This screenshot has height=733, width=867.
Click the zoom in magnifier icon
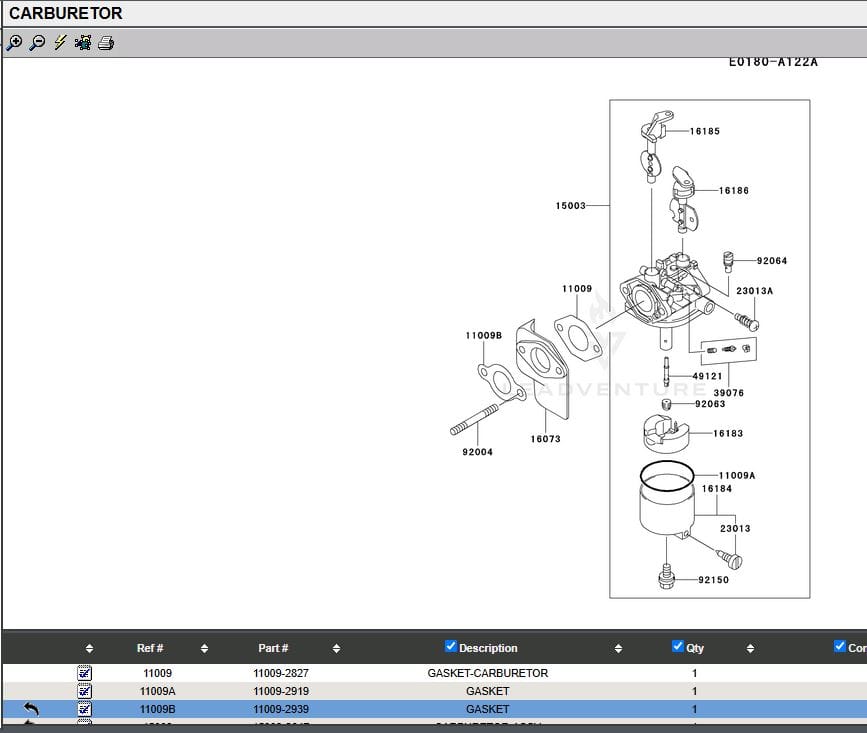[x=14, y=43]
